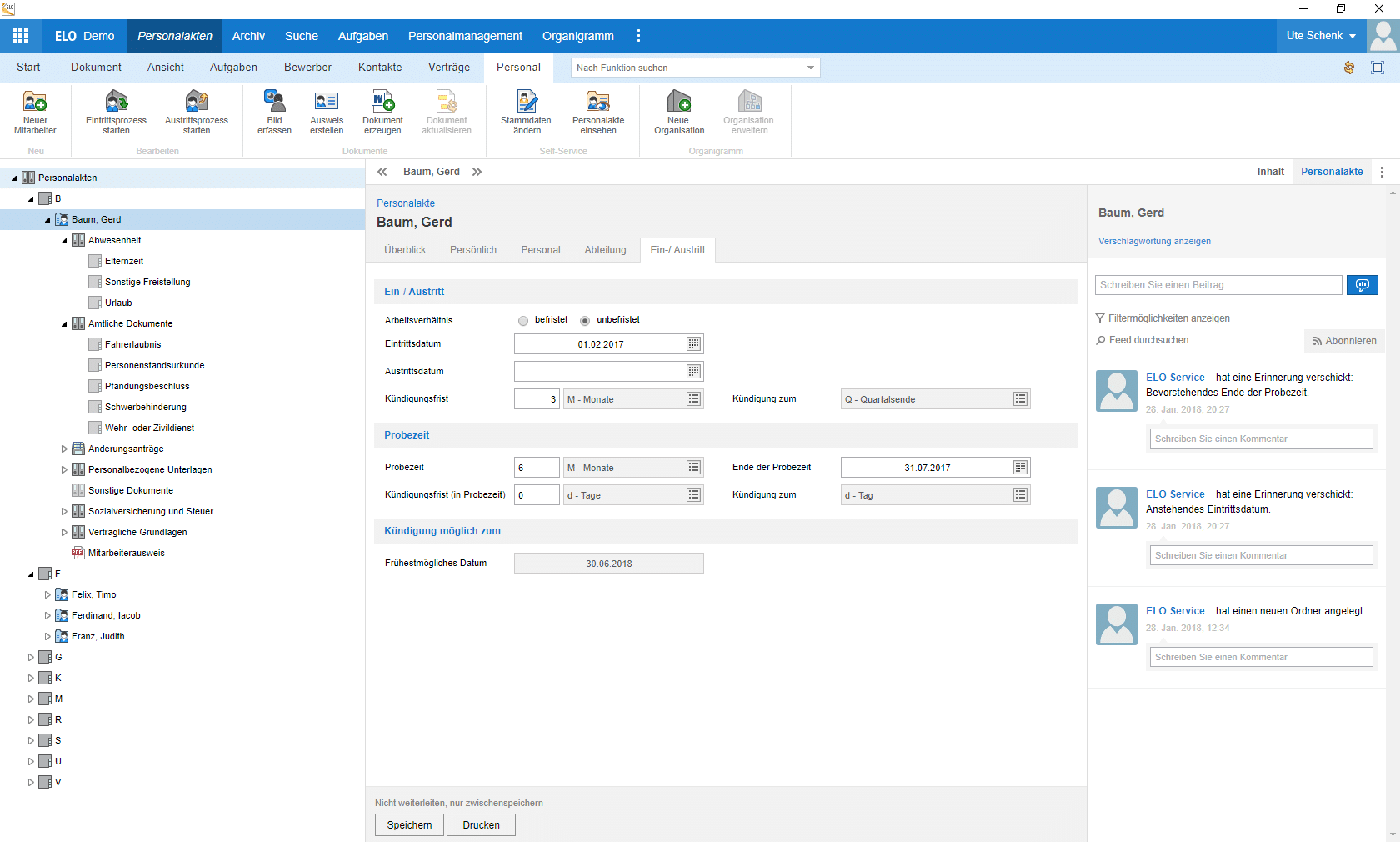Open the Filtermöglichkeiten anzeigen filter
1400x842 pixels.
point(1162,318)
